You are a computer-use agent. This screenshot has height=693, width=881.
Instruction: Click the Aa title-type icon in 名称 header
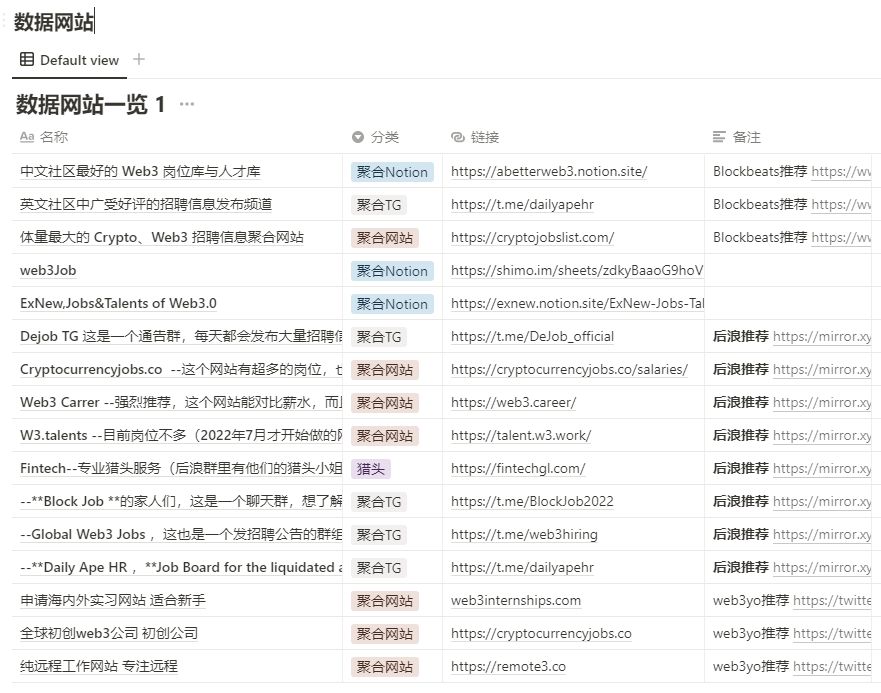pyautogui.click(x=27, y=137)
